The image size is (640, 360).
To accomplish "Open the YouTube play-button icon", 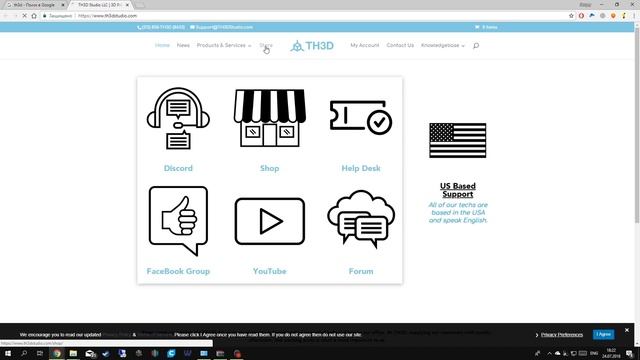I will (270, 221).
